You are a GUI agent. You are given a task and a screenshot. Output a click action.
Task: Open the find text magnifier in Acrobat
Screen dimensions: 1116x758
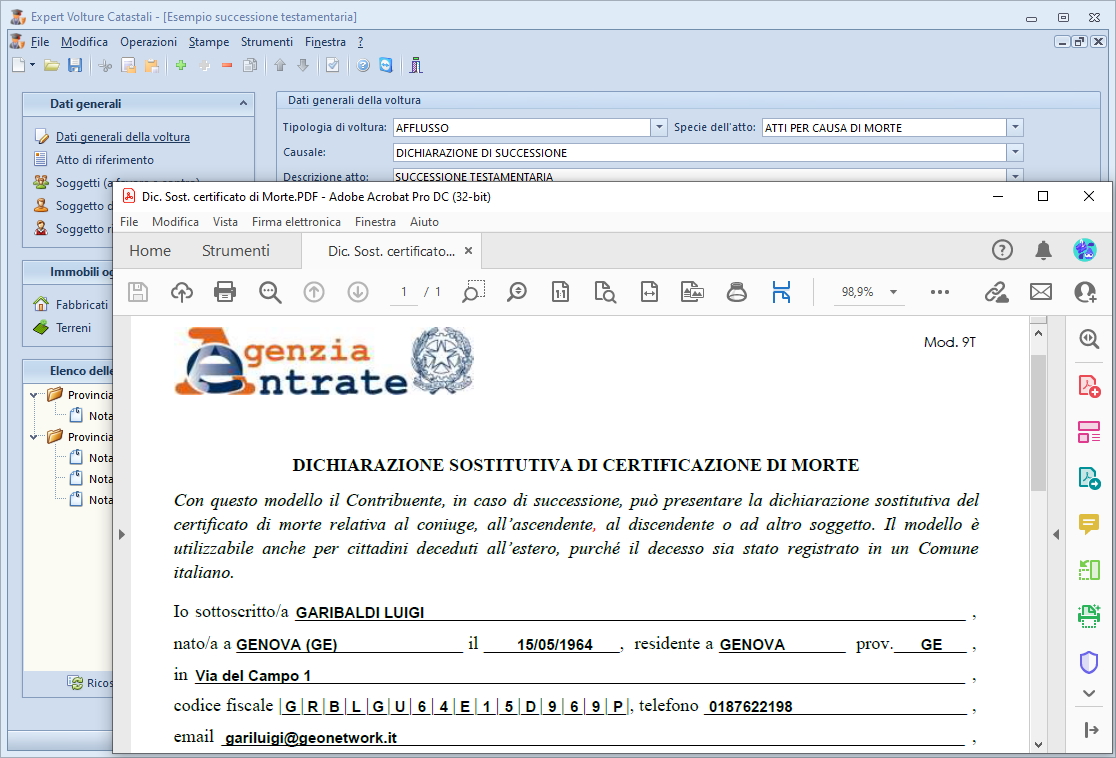point(270,292)
